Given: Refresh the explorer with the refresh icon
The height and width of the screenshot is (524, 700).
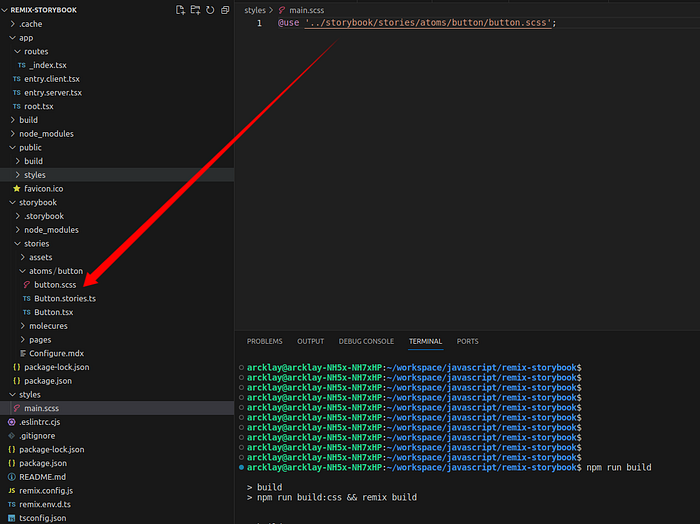Looking at the screenshot, I should click(210, 10).
